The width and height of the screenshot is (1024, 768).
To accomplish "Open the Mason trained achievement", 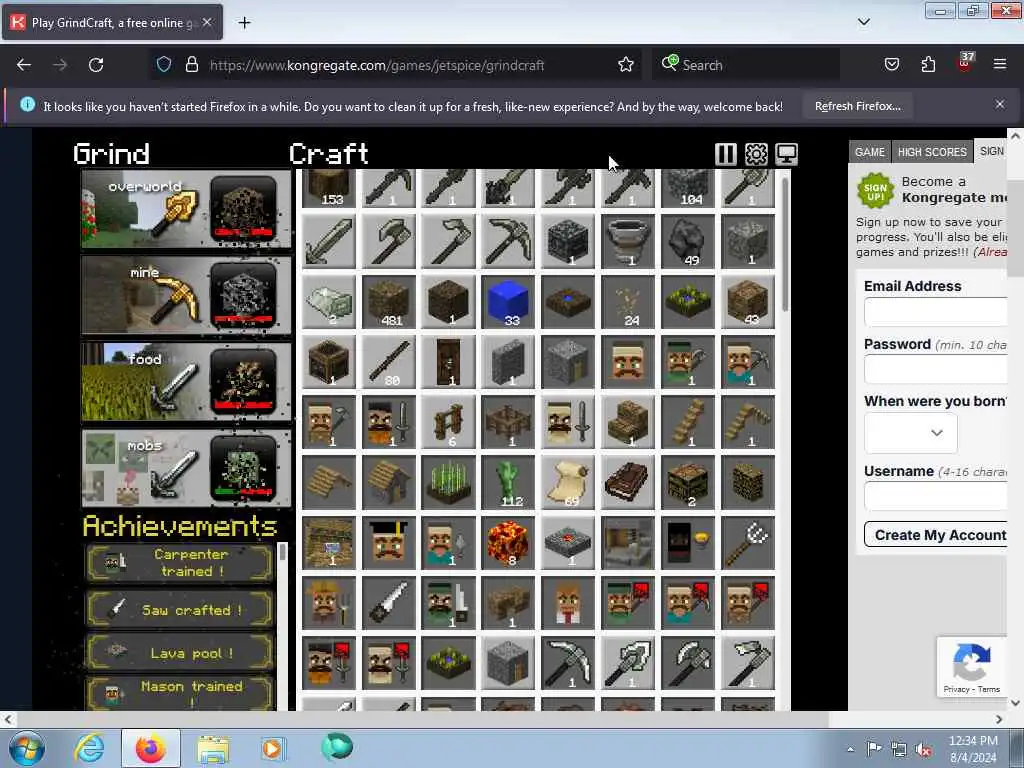I will 179,694.
